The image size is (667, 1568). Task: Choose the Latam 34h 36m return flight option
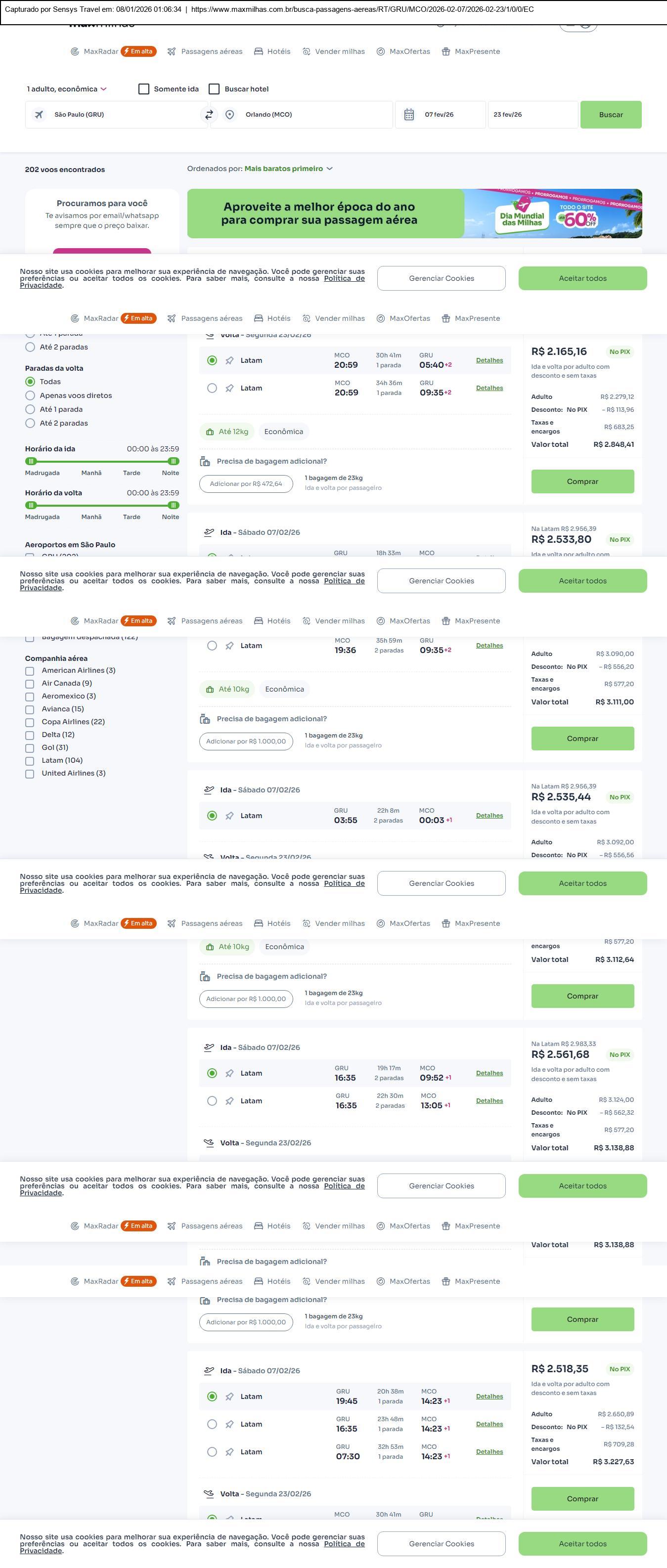212,388
